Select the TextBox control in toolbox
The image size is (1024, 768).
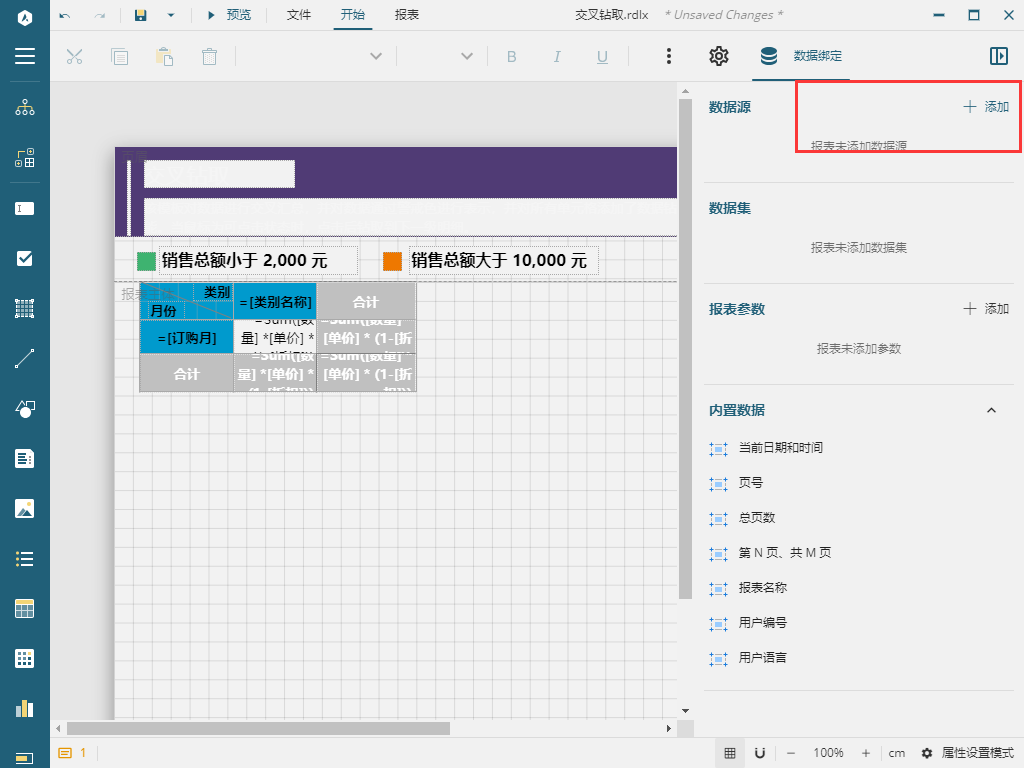click(25, 209)
